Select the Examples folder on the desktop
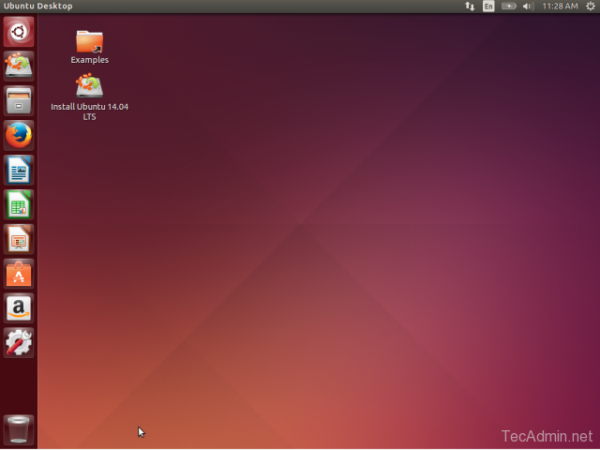 (x=89, y=46)
